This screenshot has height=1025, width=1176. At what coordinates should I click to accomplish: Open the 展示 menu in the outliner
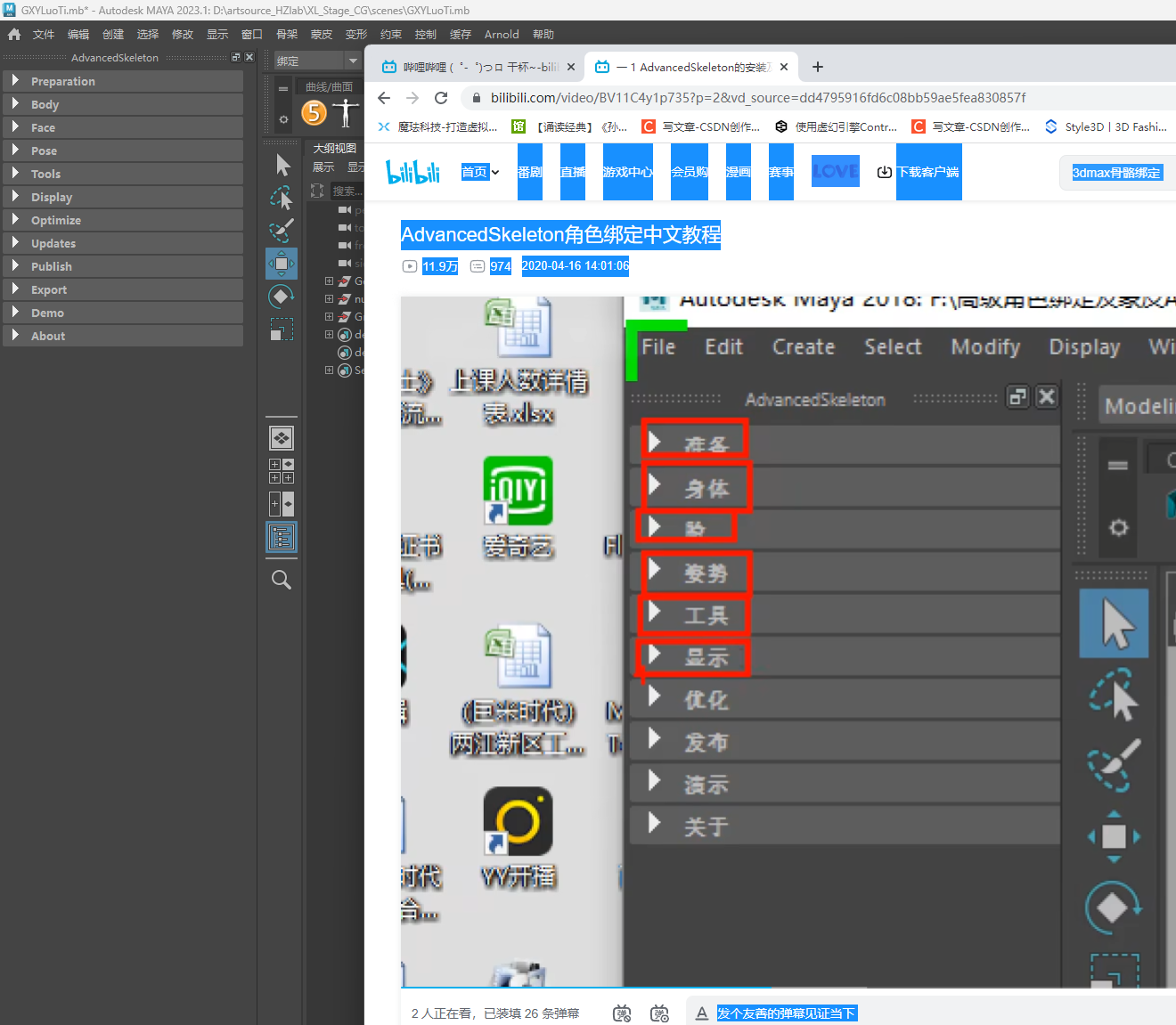[323, 167]
